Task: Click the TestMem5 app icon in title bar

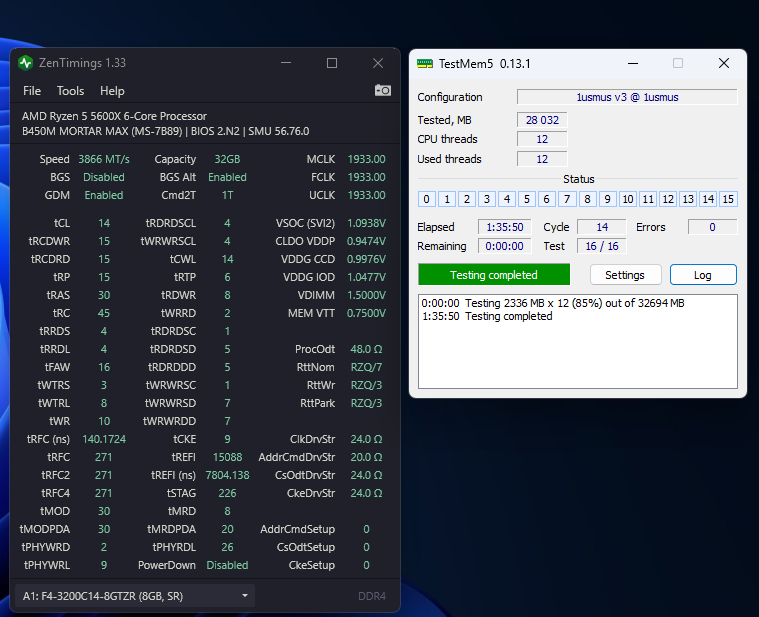Action: (425, 64)
